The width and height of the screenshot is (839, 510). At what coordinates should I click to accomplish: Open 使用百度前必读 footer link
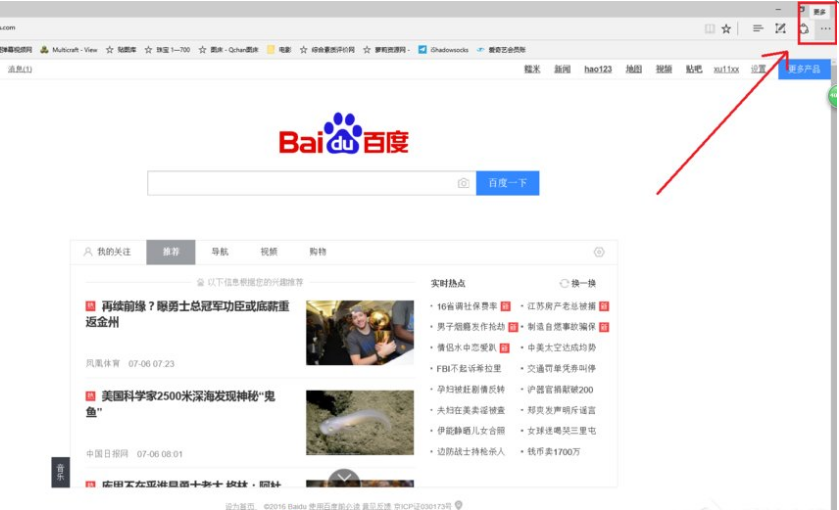(x=334, y=506)
